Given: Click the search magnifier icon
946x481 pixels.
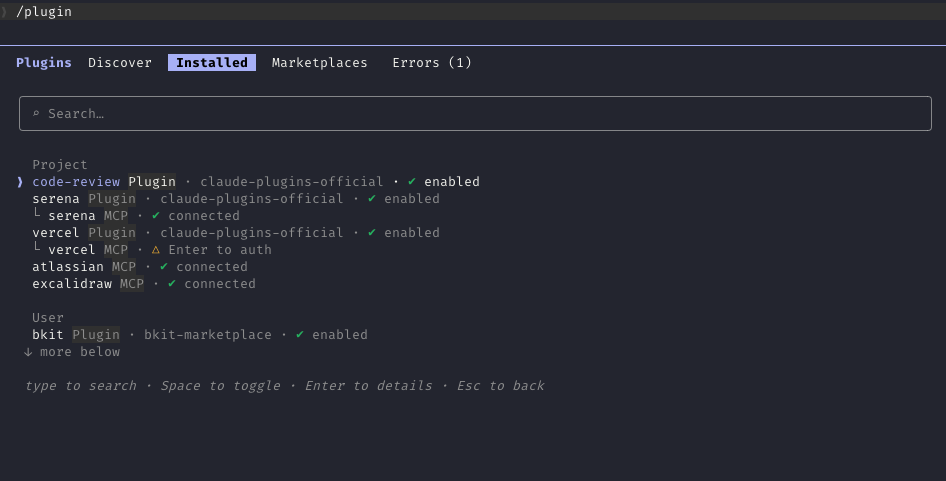Looking at the screenshot, I should 36,113.
